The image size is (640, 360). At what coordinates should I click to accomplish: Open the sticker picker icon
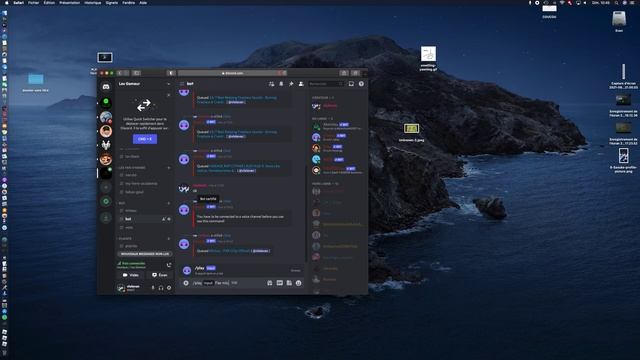(289, 283)
